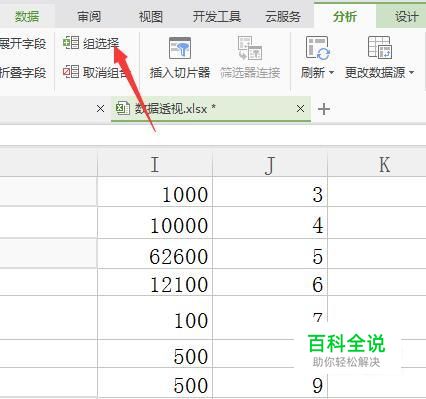This screenshot has height=399, width=426.
Task: Select the column J cell with 6
Action: pyautogui.click(x=270, y=283)
